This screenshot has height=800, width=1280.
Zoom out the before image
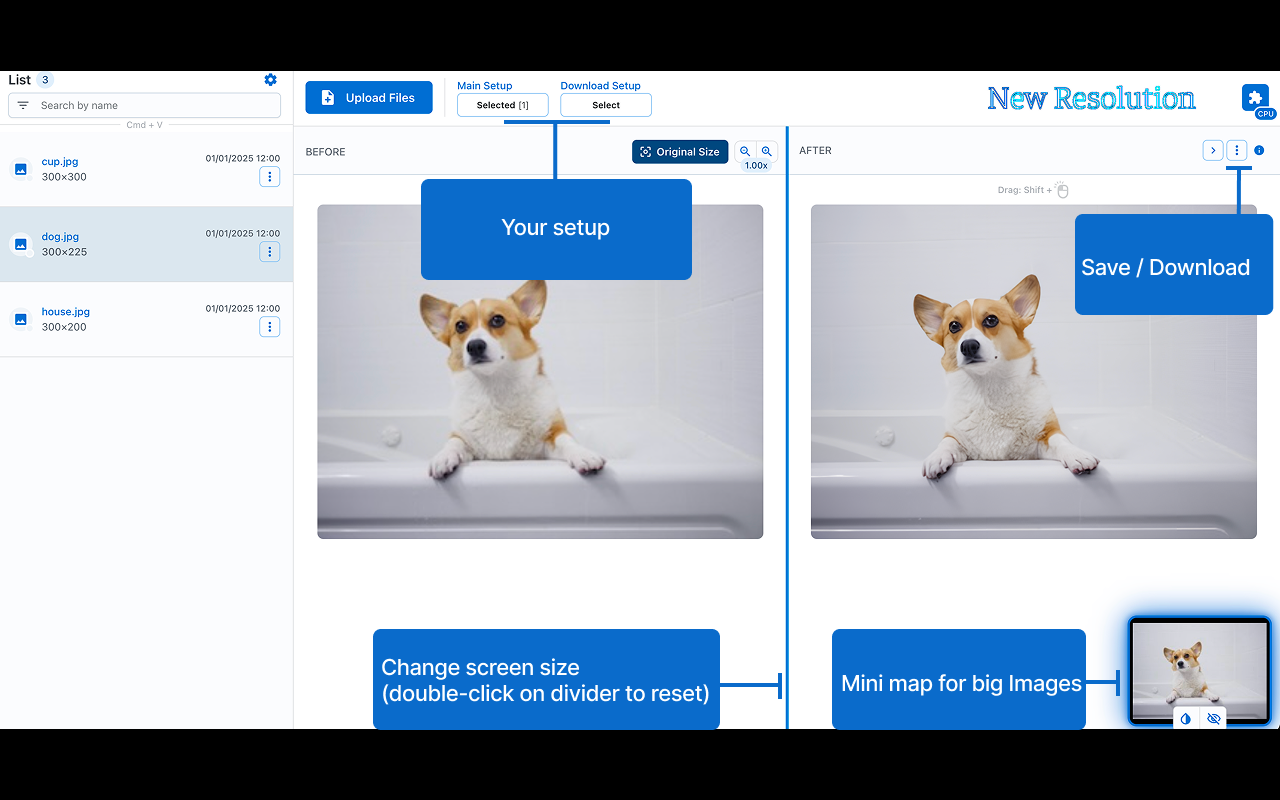(x=745, y=151)
